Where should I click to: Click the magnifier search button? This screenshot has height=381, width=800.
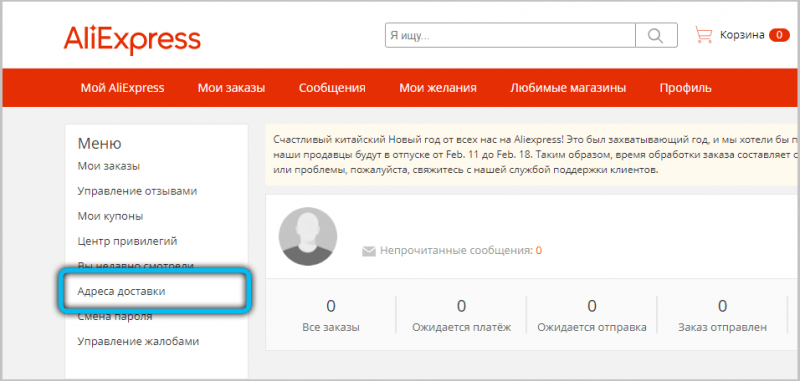coord(656,35)
